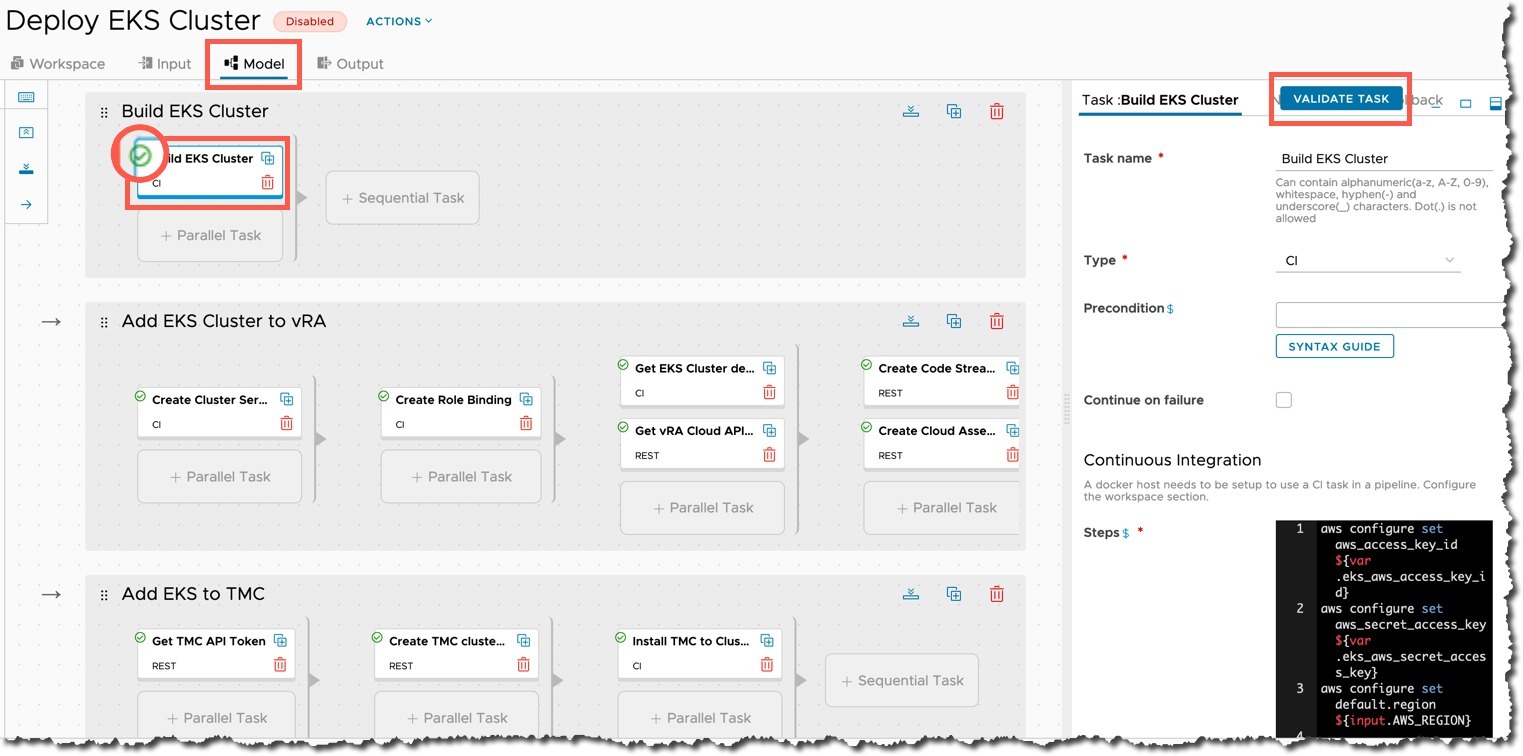Collapse the Add EKS Cluster to vRA stage
This screenshot has height=756, width=1523.
tap(910, 321)
